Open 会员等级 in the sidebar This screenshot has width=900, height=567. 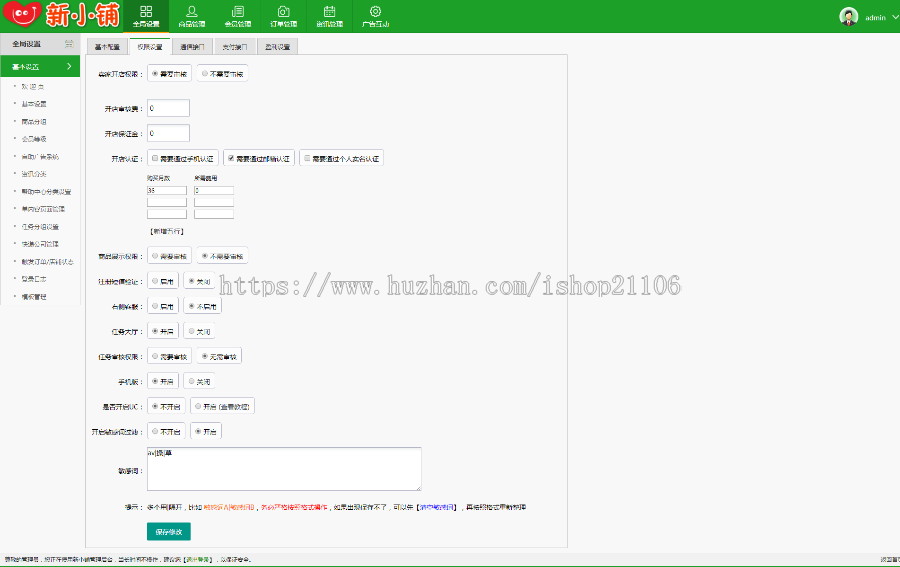34,139
